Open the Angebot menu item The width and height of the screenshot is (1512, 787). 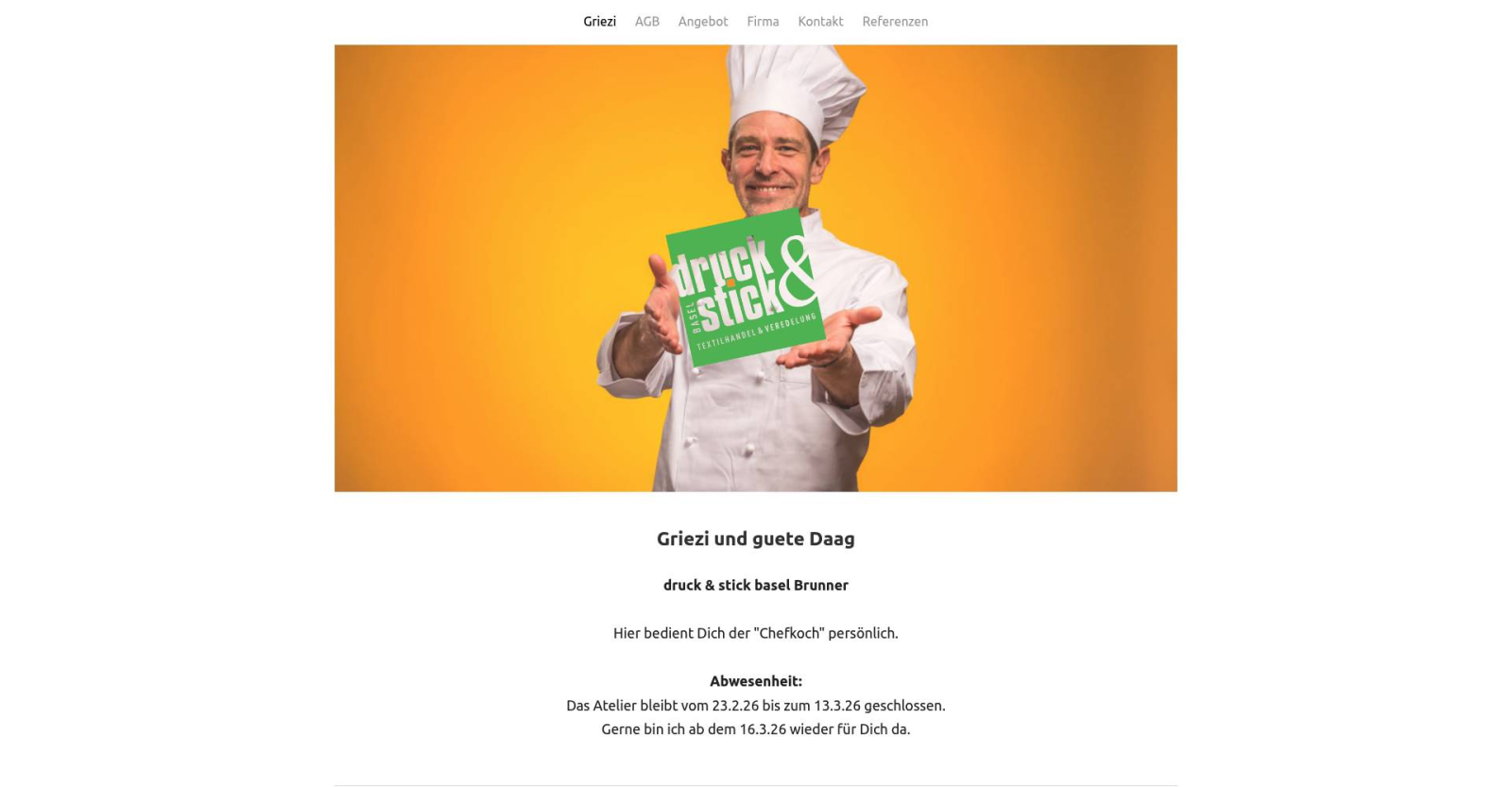702,21
